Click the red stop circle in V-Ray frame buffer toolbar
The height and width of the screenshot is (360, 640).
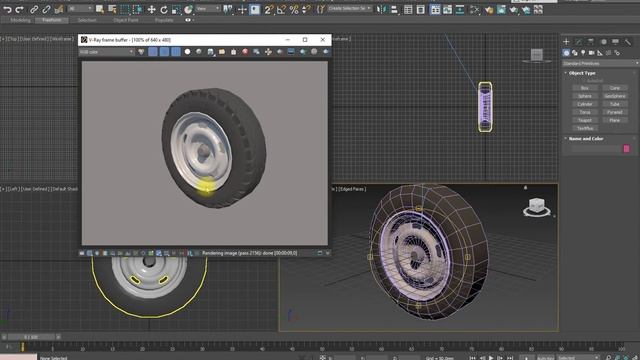(x=245, y=51)
